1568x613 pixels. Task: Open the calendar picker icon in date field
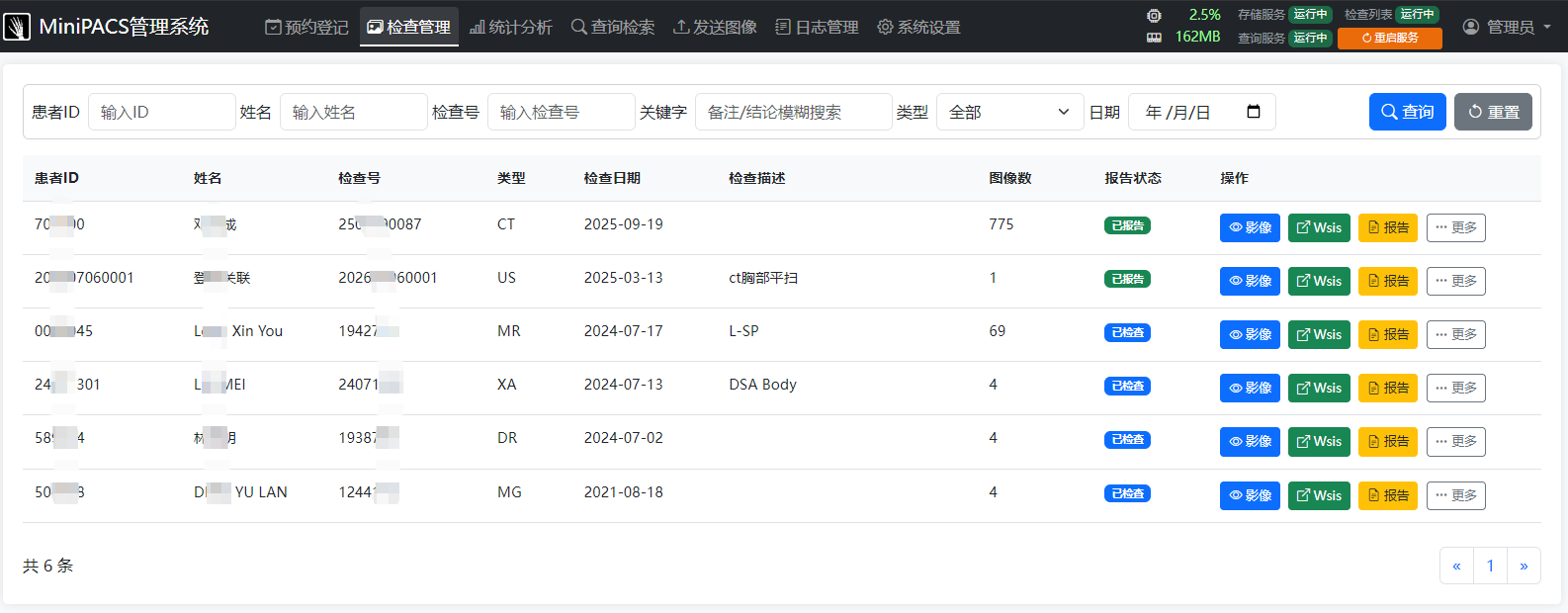click(x=1254, y=112)
